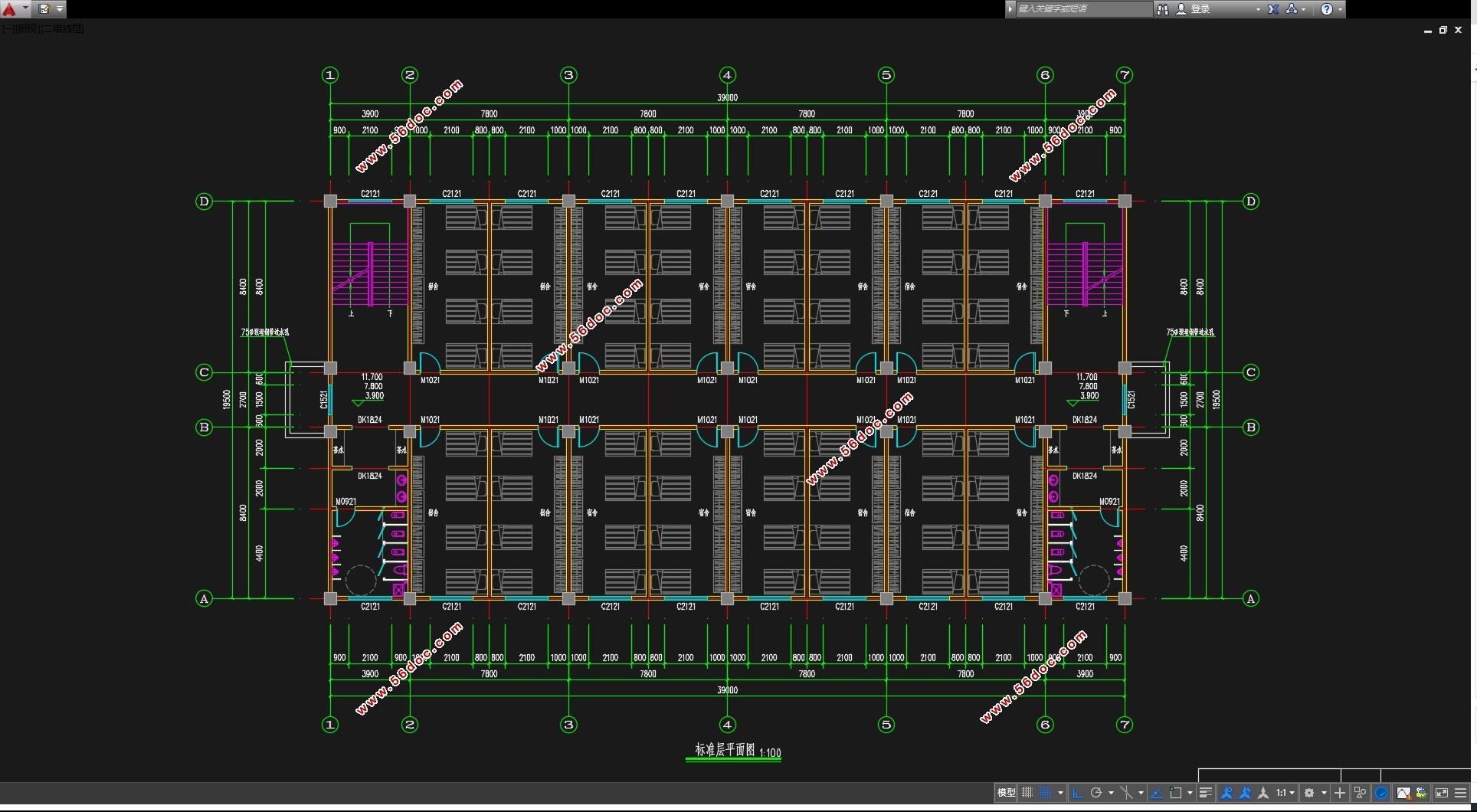Screen dimensions: 1477x812
Task: Click the viewport controls [-] label
Action: pyautogui.click(x=7, y=28)
